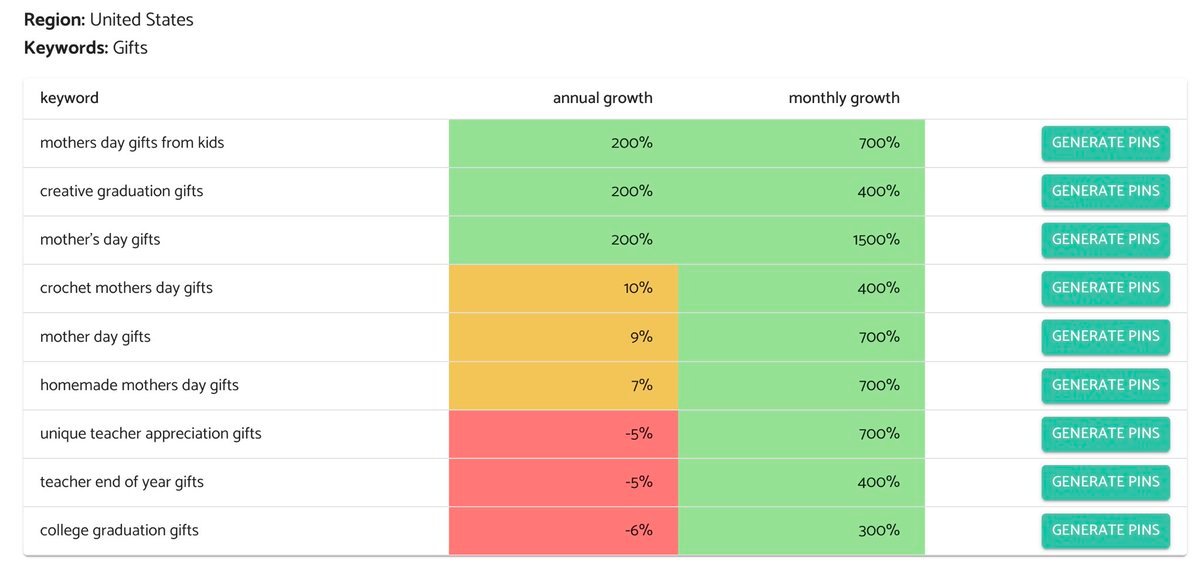Click Generate Pins for mother's day gifts
Viewport: 1200px width, 565px height.
(x=1105, y=240)
